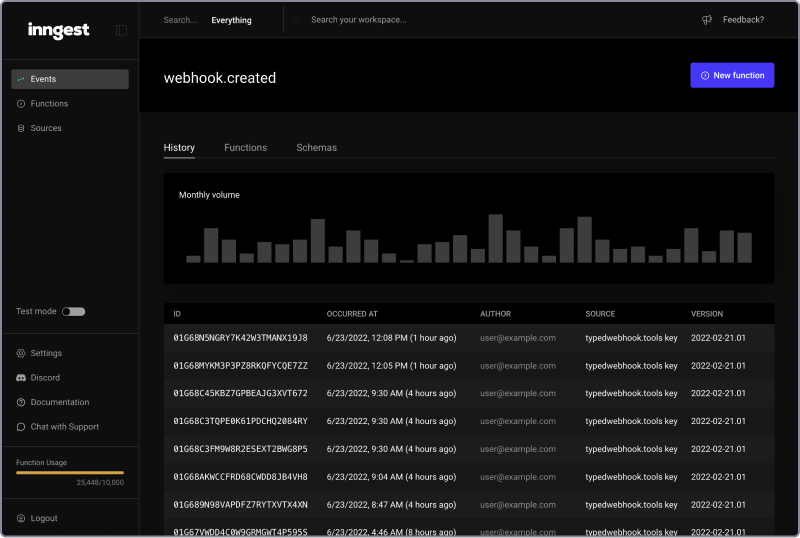Click tallest bar in Monthly volume chart

coord(495,238)
